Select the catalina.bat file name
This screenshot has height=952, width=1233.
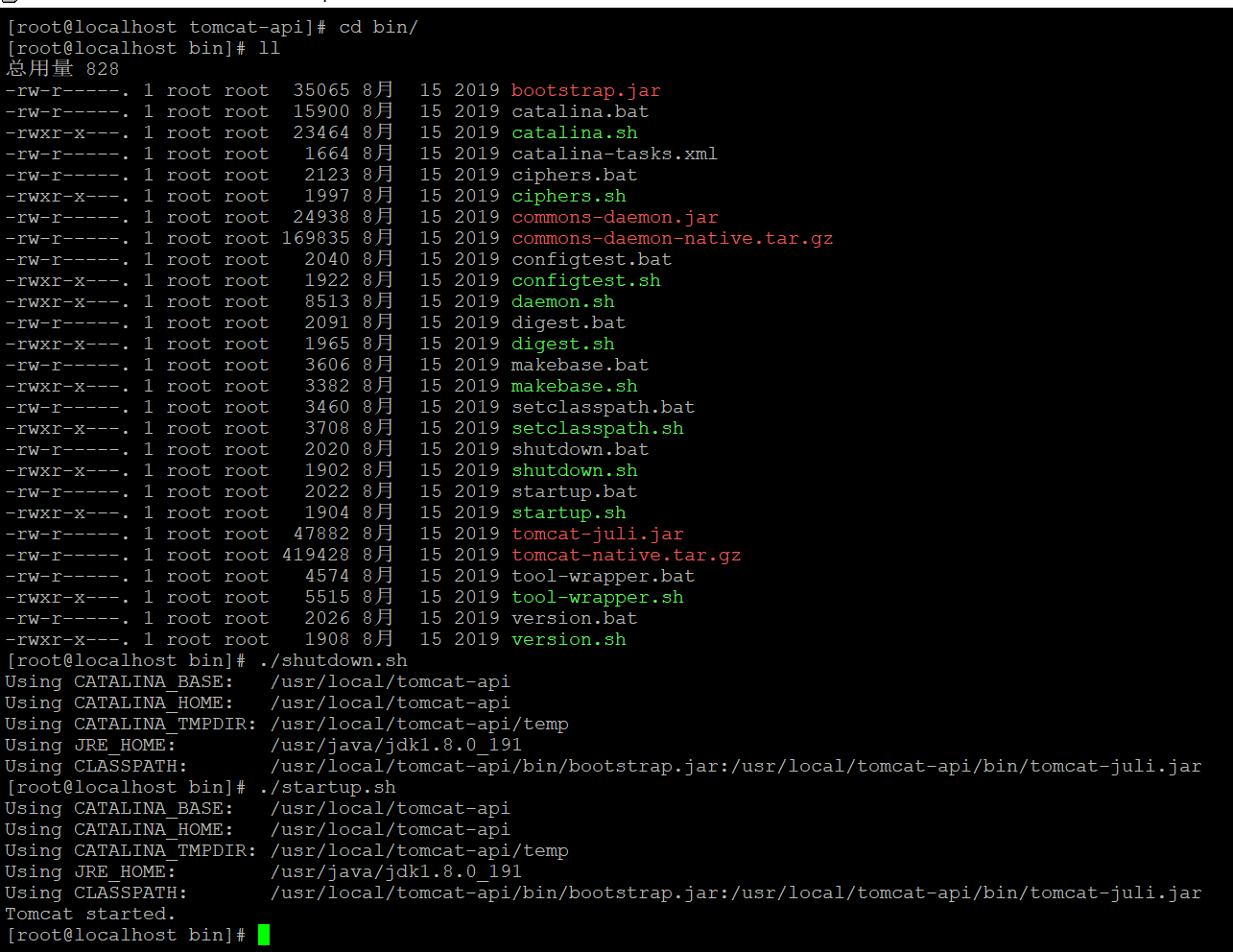pos(580,111)
